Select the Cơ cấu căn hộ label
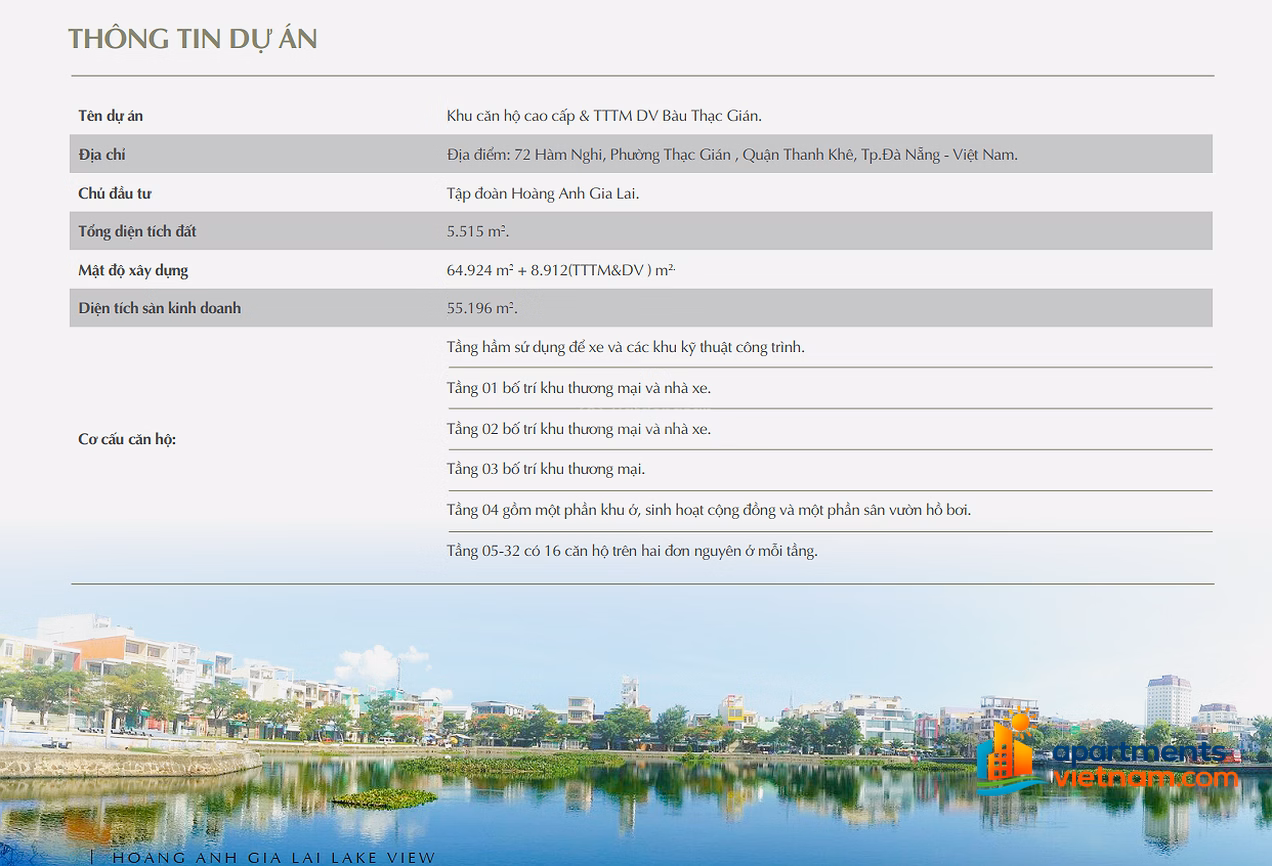 (127, 439)
